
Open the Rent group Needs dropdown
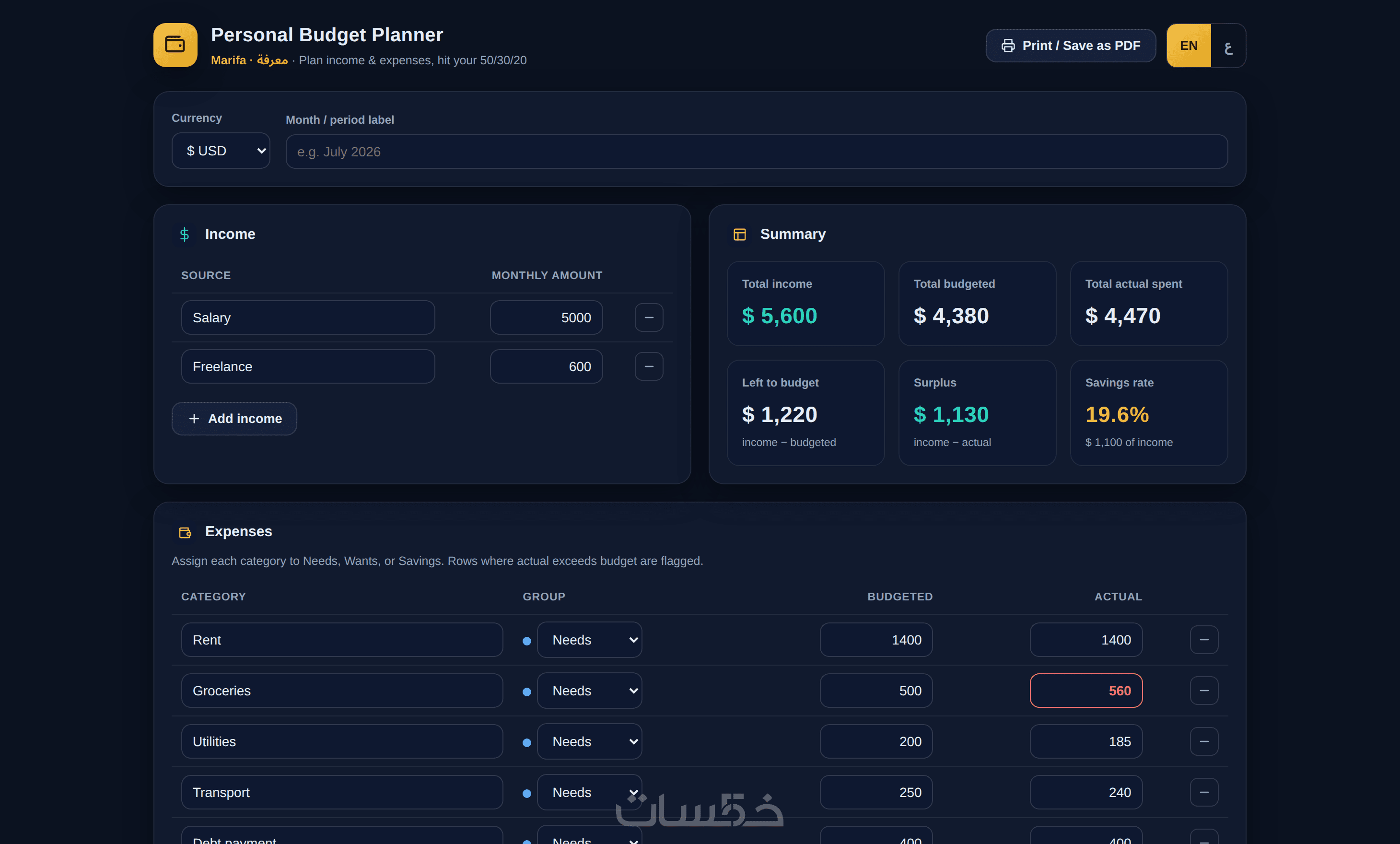point(589,639)
